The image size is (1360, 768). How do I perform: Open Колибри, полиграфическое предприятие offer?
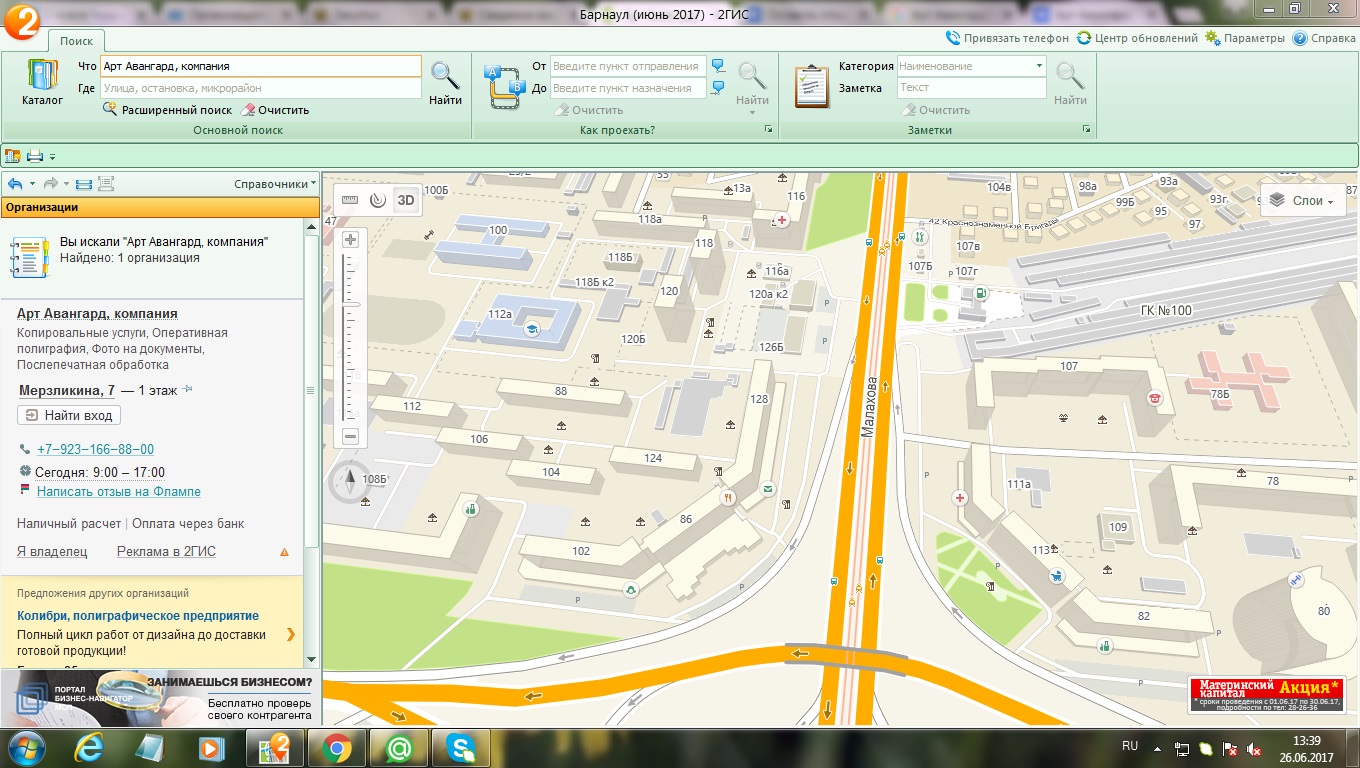pyautogui.click(x=138, y=616)
